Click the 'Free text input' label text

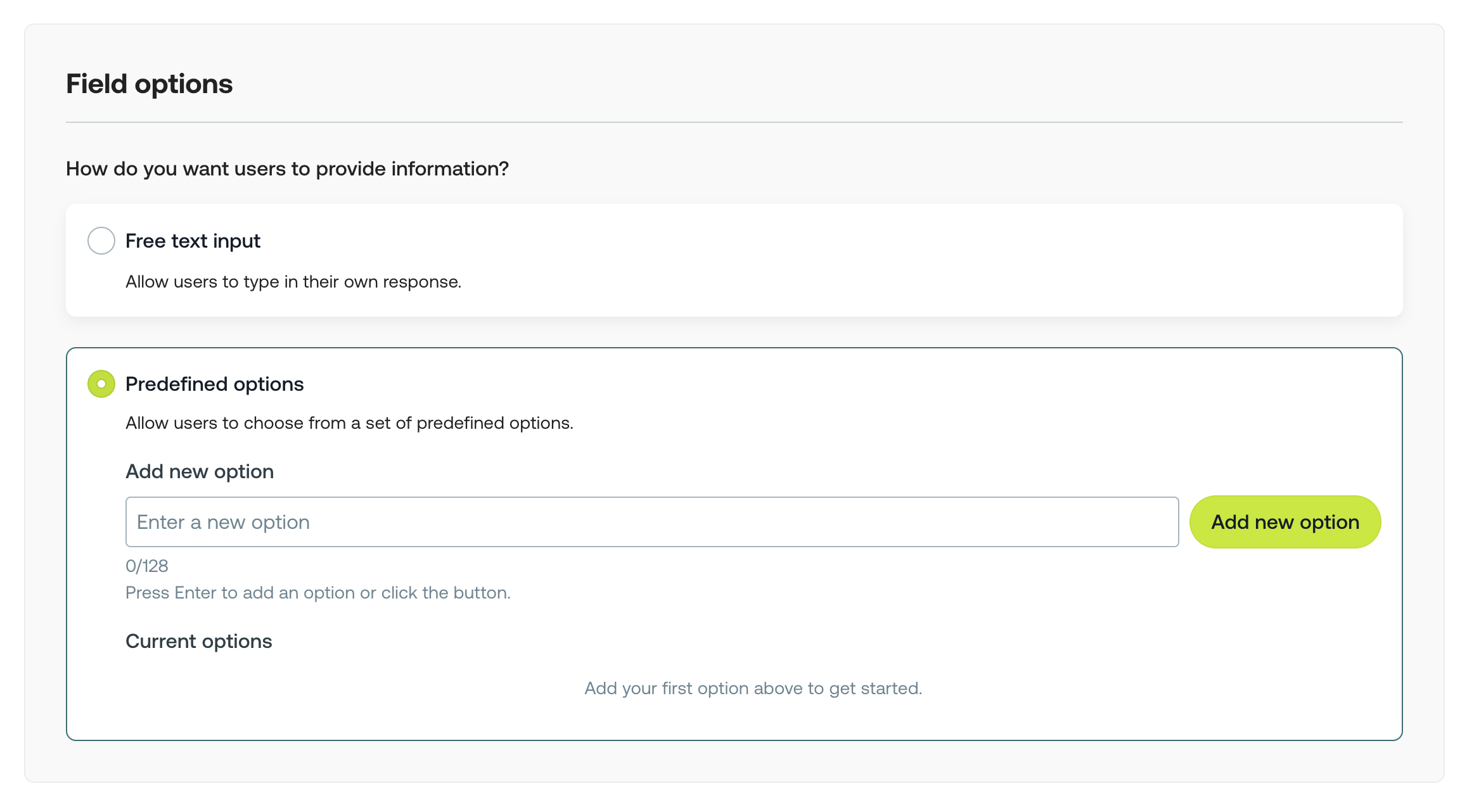tap(193, 241)
